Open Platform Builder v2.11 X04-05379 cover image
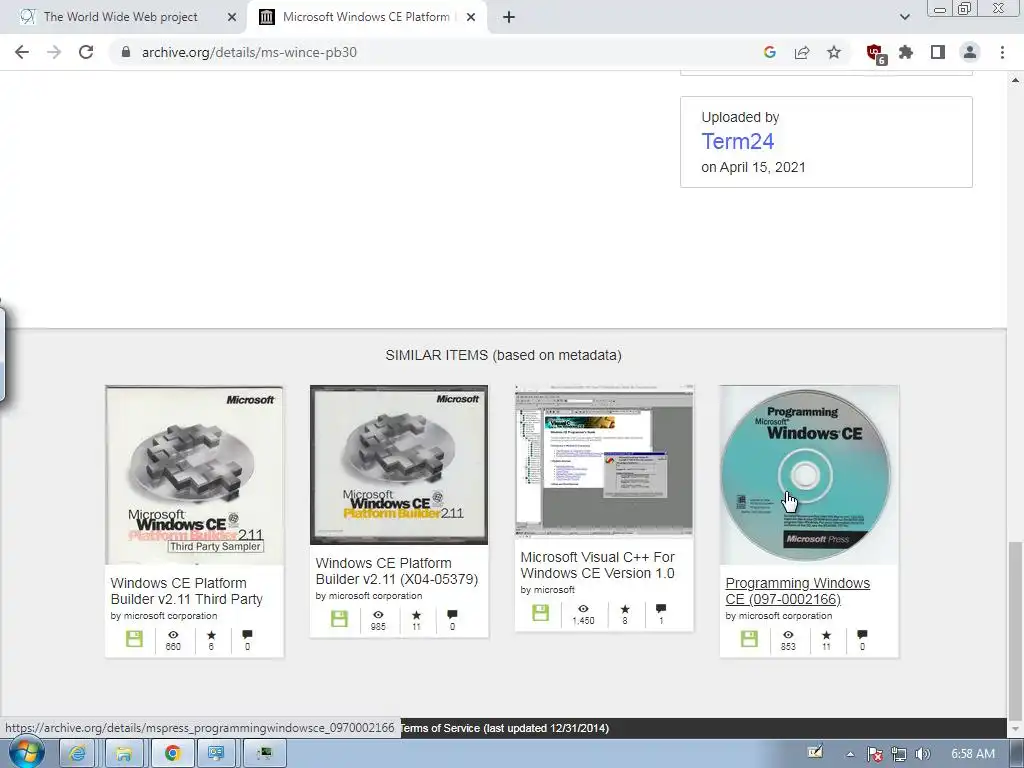 [x=399, y=464]
